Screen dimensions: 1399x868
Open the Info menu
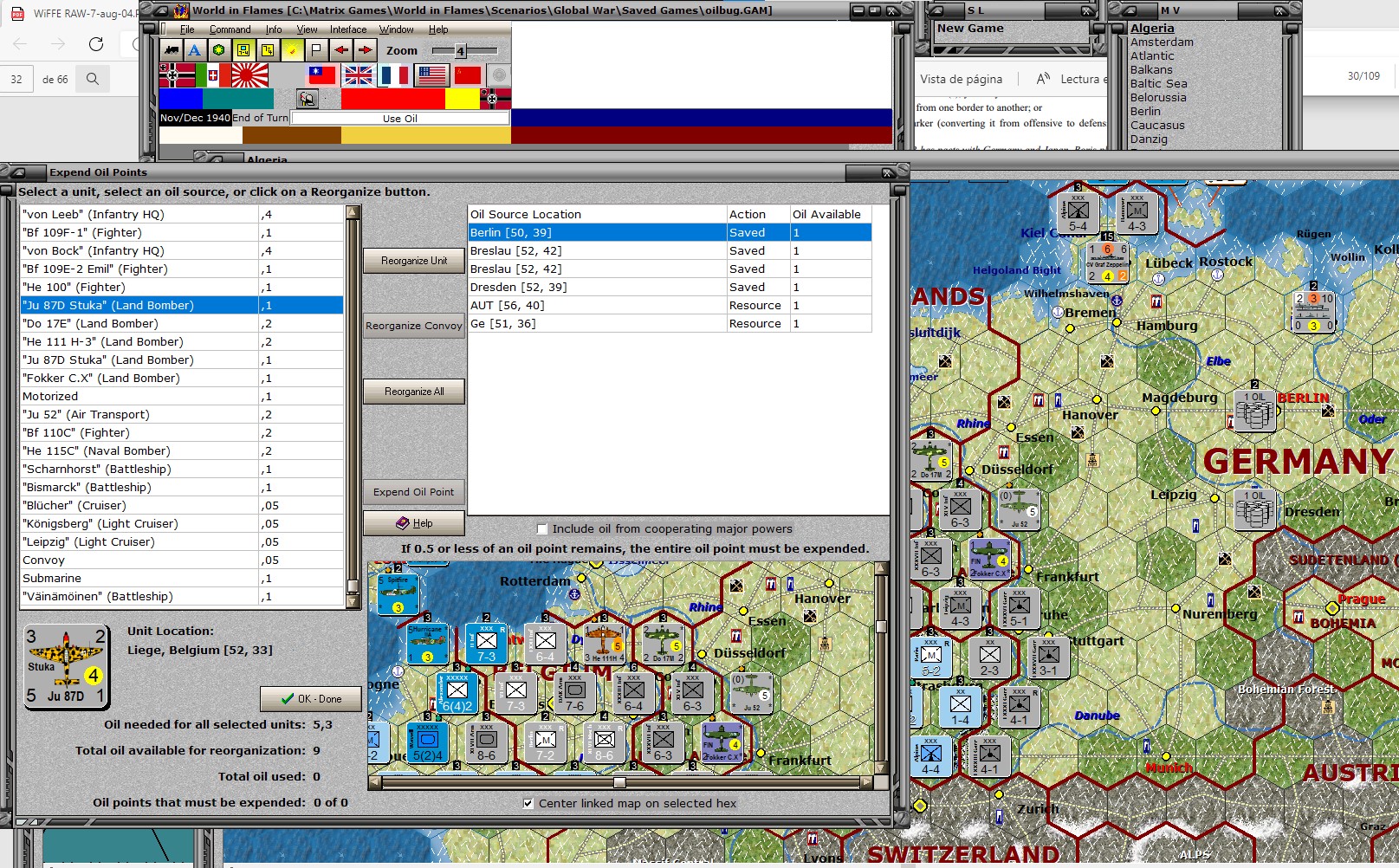click(274, 29)
